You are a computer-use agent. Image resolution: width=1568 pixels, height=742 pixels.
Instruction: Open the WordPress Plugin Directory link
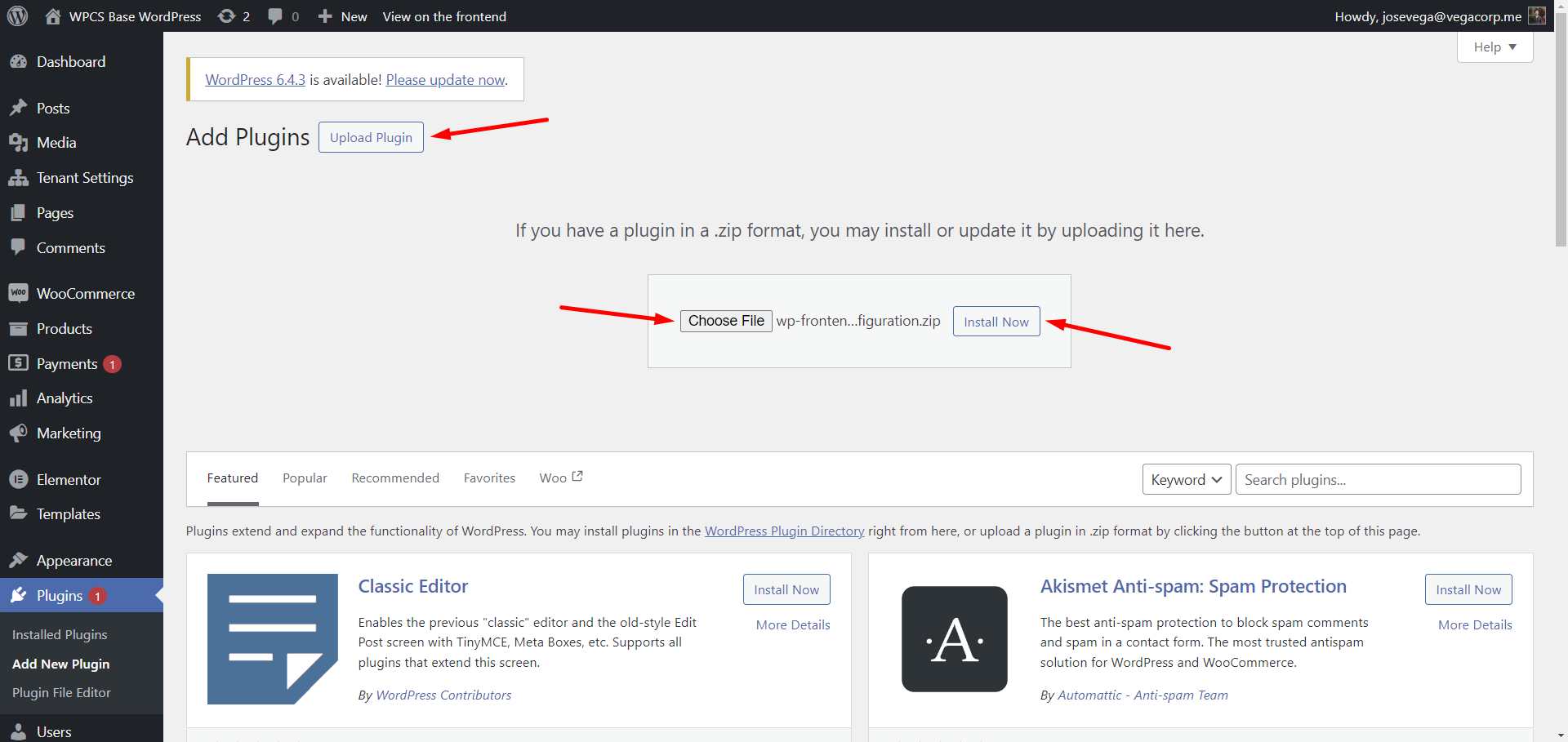tap(784, 531)
